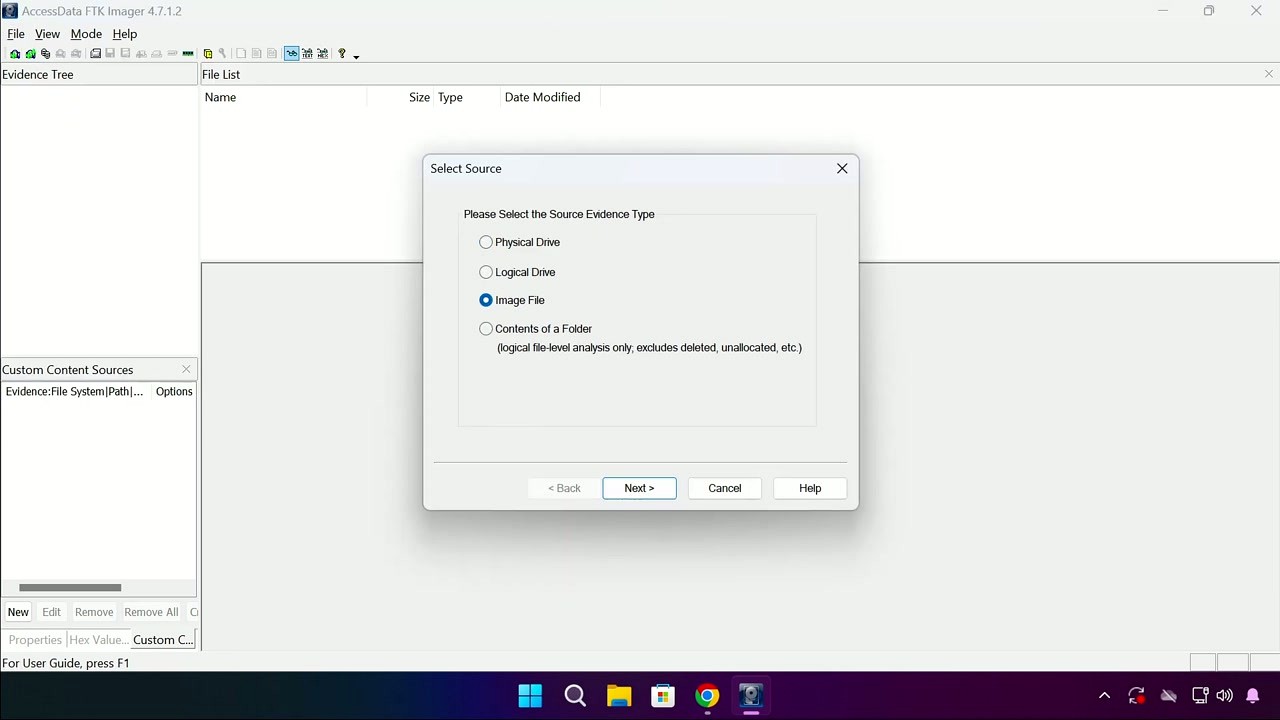This screenshot has width=1280, height=720.
Task: Open the View menu
Action: click(47, 33)
